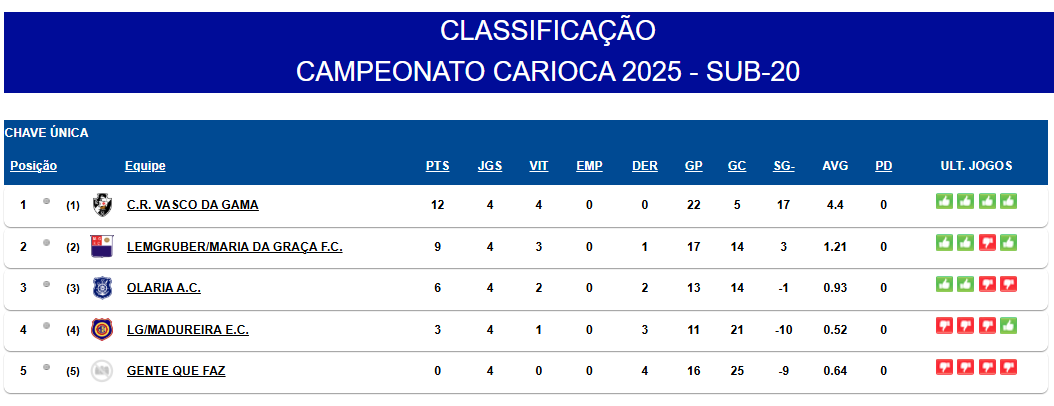Sort standings by PTS column
The width and height of the screenshot is (1054, 406).
(438, 166)
